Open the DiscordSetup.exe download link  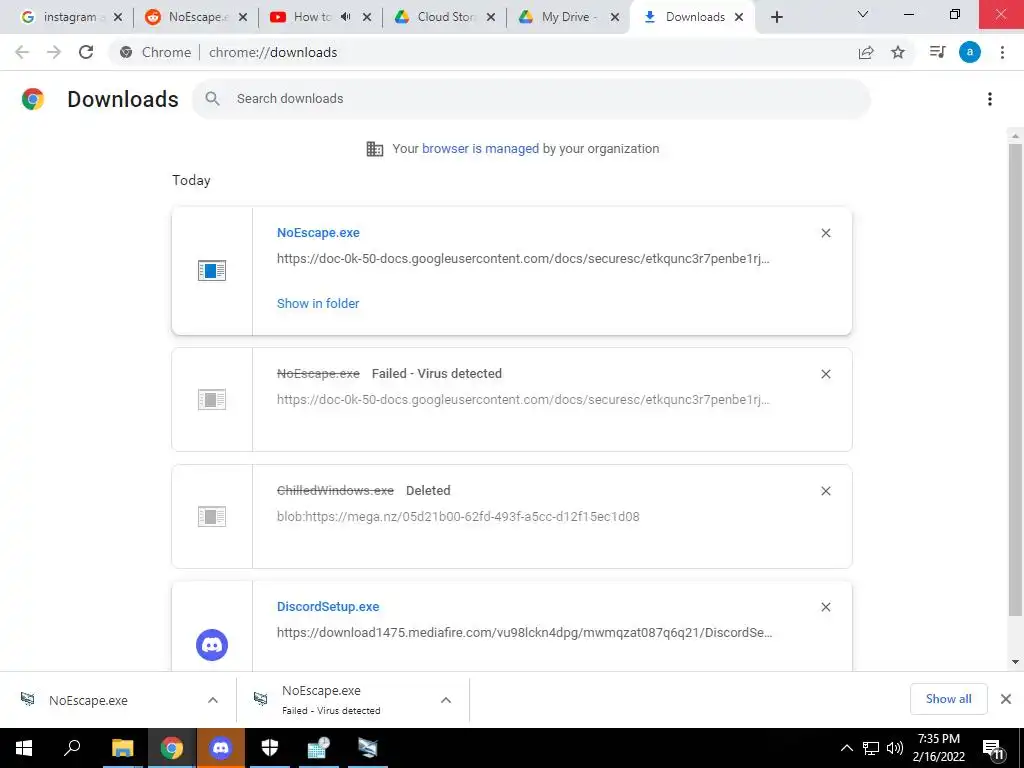[x=328, y=607]
